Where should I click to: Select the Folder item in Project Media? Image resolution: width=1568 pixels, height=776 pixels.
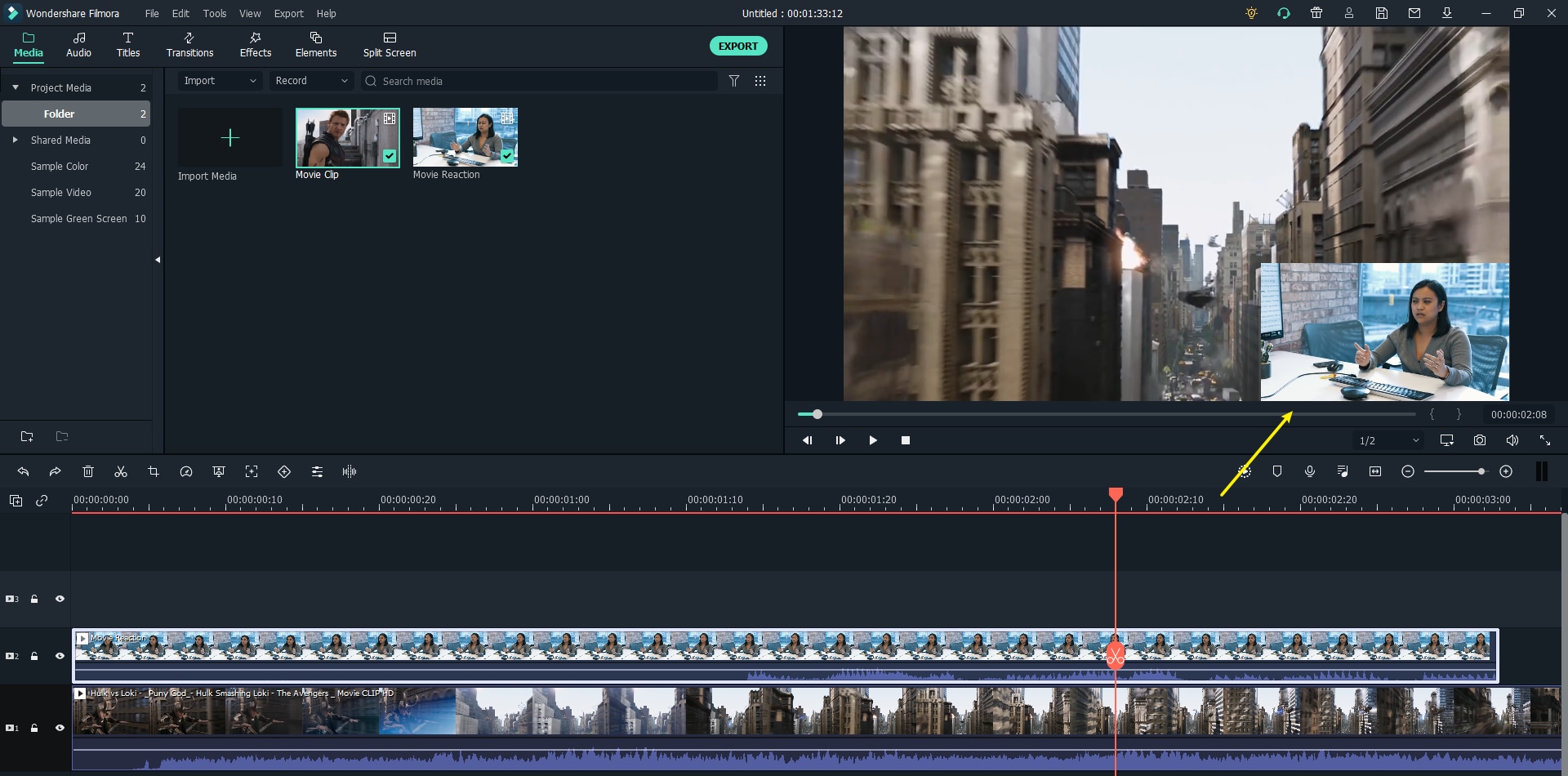click(x=76, y=114)
